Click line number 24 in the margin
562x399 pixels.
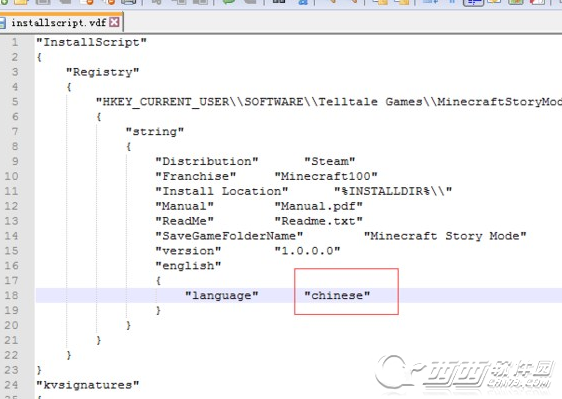point(11,385)
